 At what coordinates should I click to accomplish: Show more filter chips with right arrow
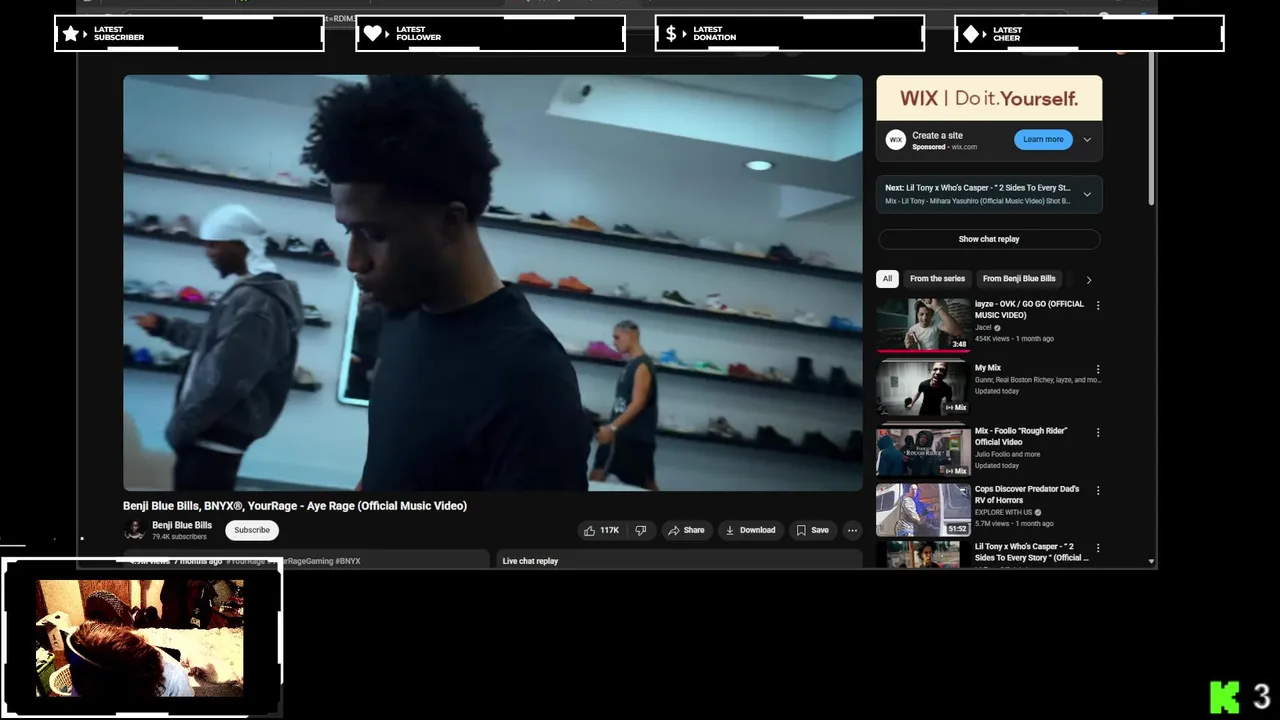pyautogui.click(x=1089, y=280)
